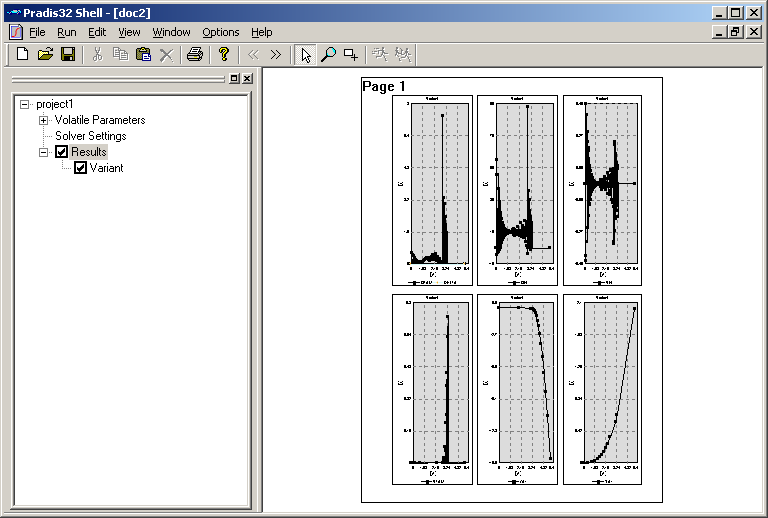Click the New document icon

pyautogui.click(x=23, y=54)
